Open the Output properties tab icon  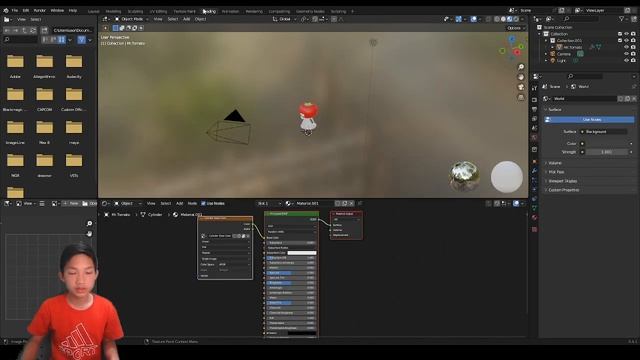534,109
